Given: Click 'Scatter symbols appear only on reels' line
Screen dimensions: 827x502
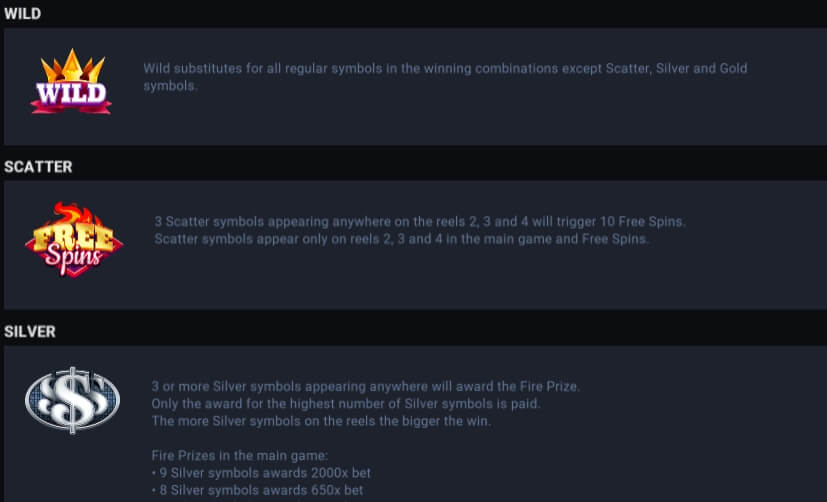Looking at the screenshot, I should (x=401, y=239).
